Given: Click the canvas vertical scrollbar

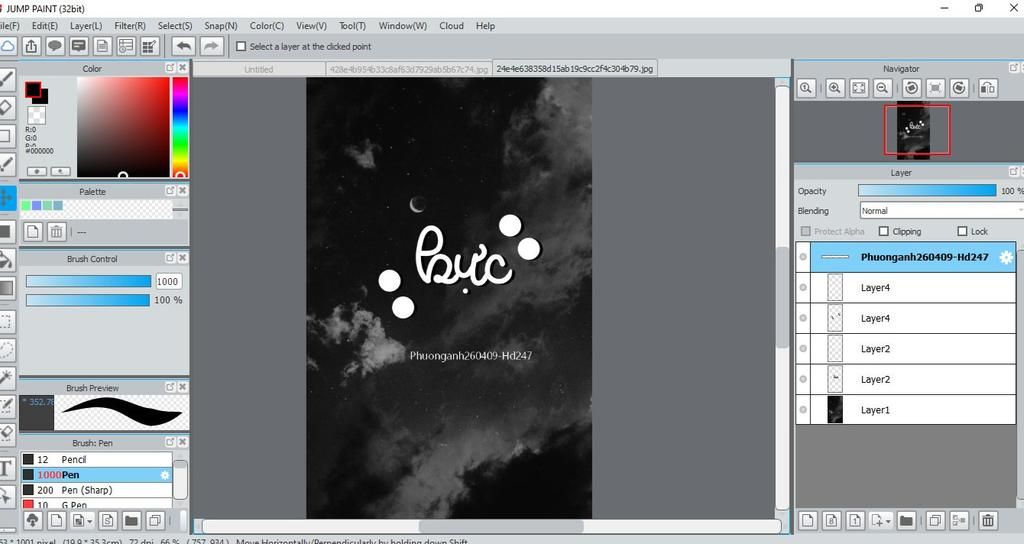Looking at the screenshot, I should tap(782, 298).
